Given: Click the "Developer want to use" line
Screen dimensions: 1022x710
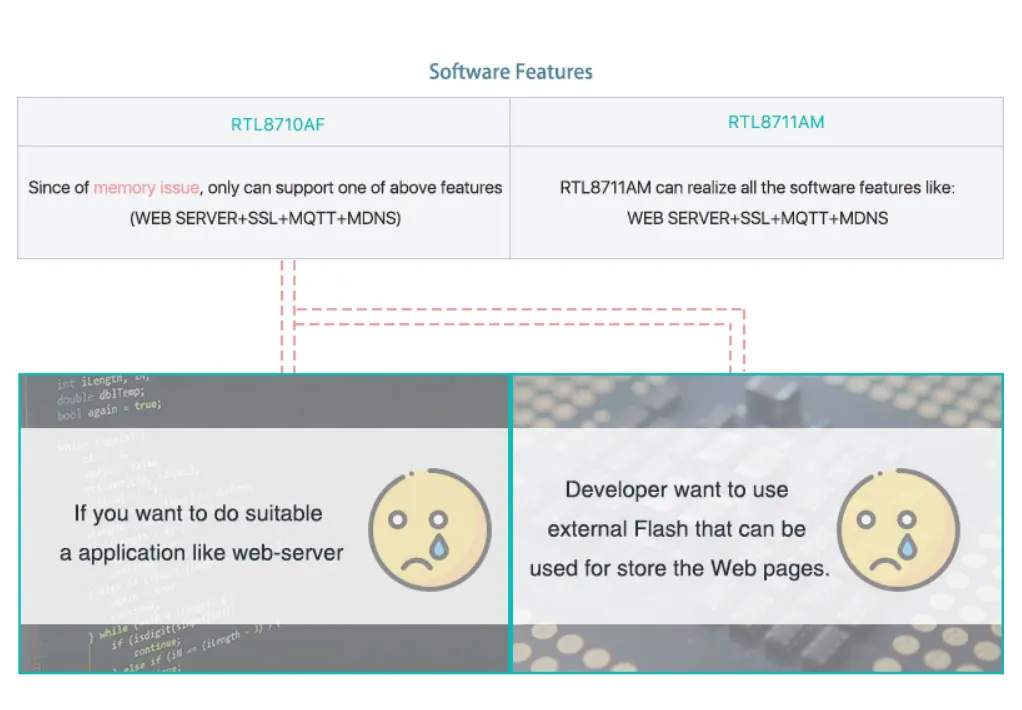Looking at the screenshot, I should click(677, 490).
